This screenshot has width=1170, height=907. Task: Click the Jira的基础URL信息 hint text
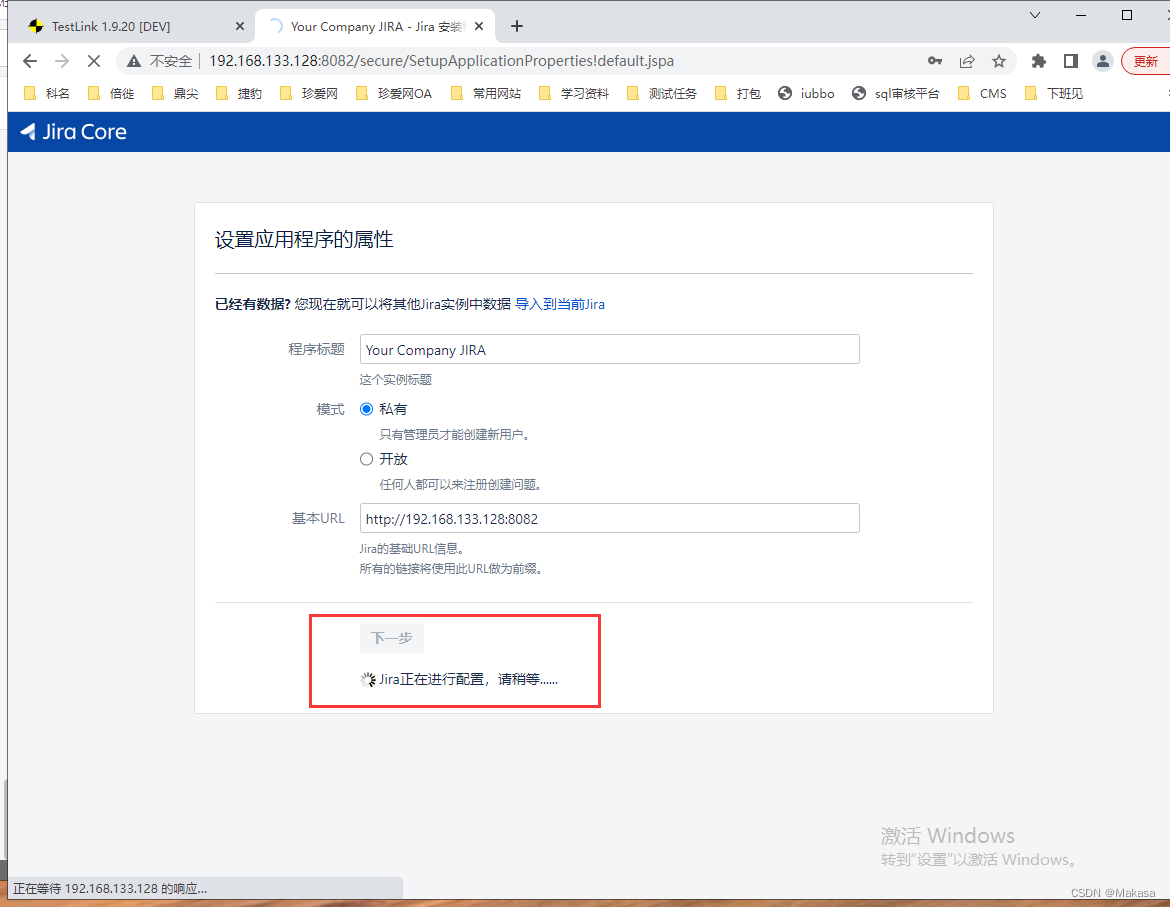pos(413,548)
